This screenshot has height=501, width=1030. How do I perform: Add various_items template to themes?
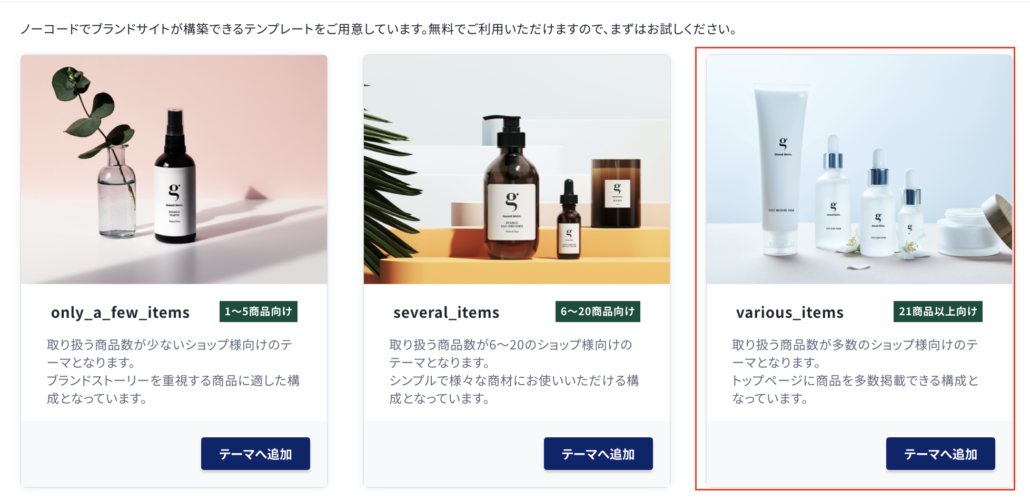940,454
